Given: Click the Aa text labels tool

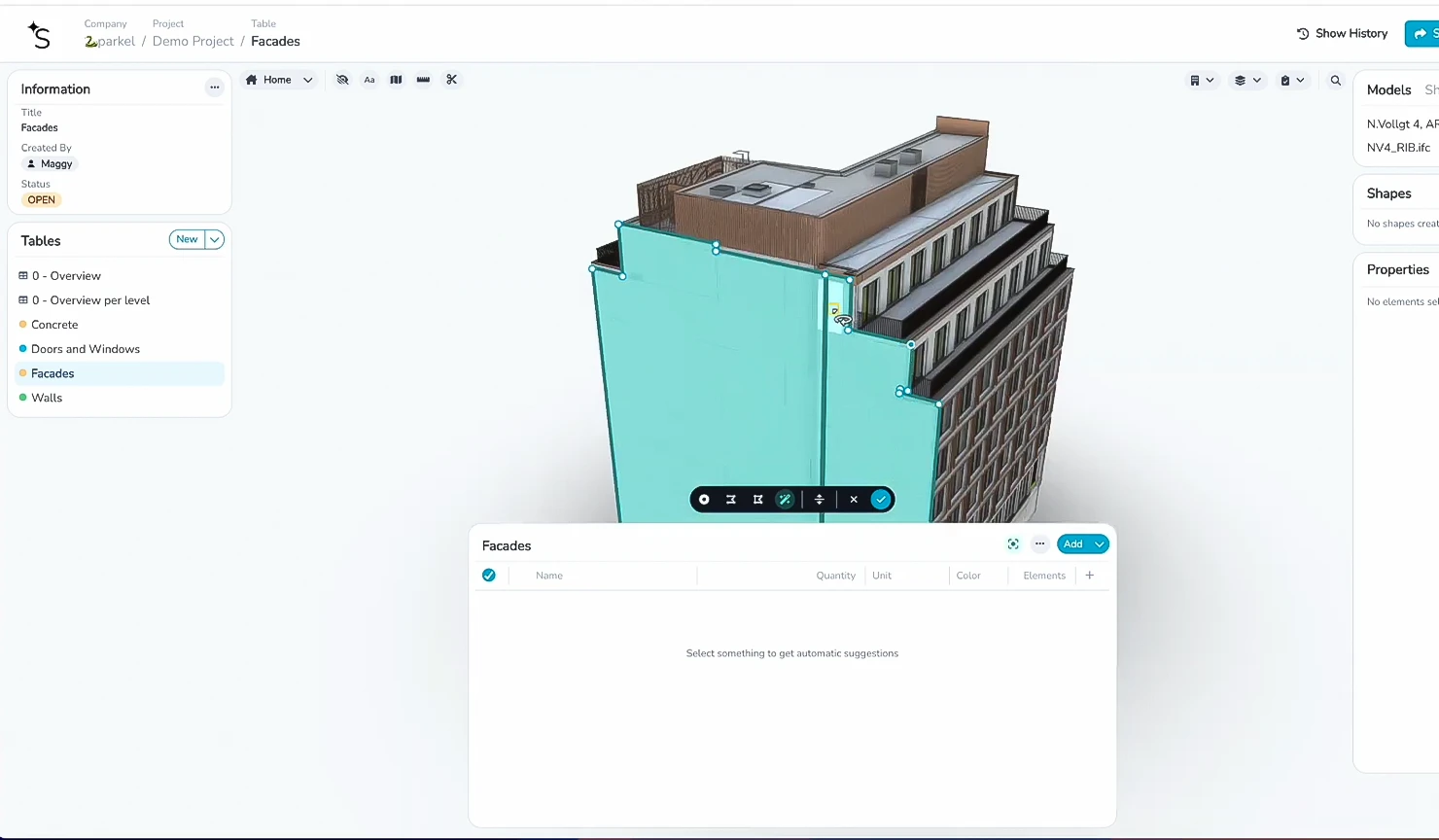Looking at the screenshot, I should click(x=369, y=80).
